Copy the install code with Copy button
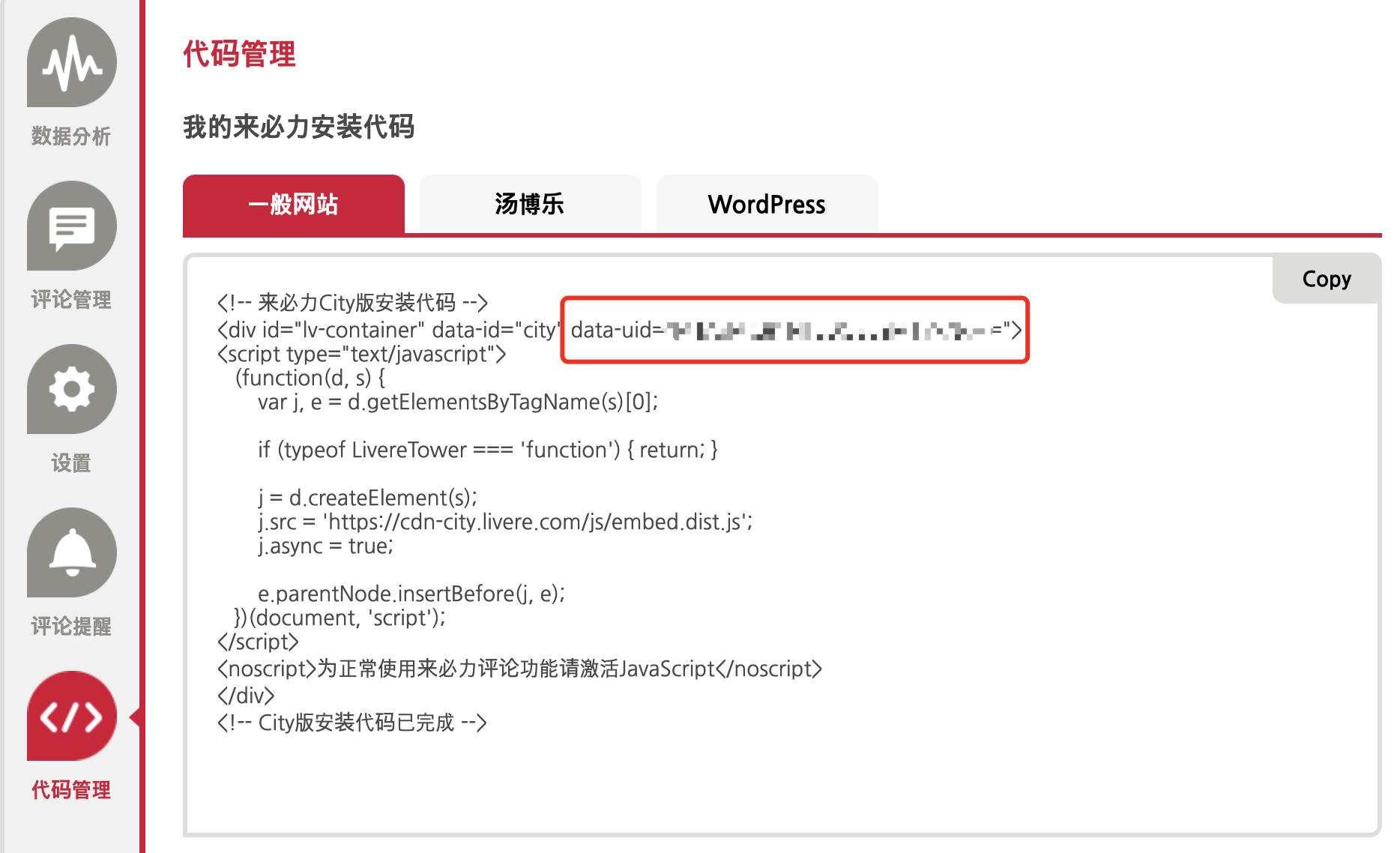The image size is (1400, 853). point(1327,279)
